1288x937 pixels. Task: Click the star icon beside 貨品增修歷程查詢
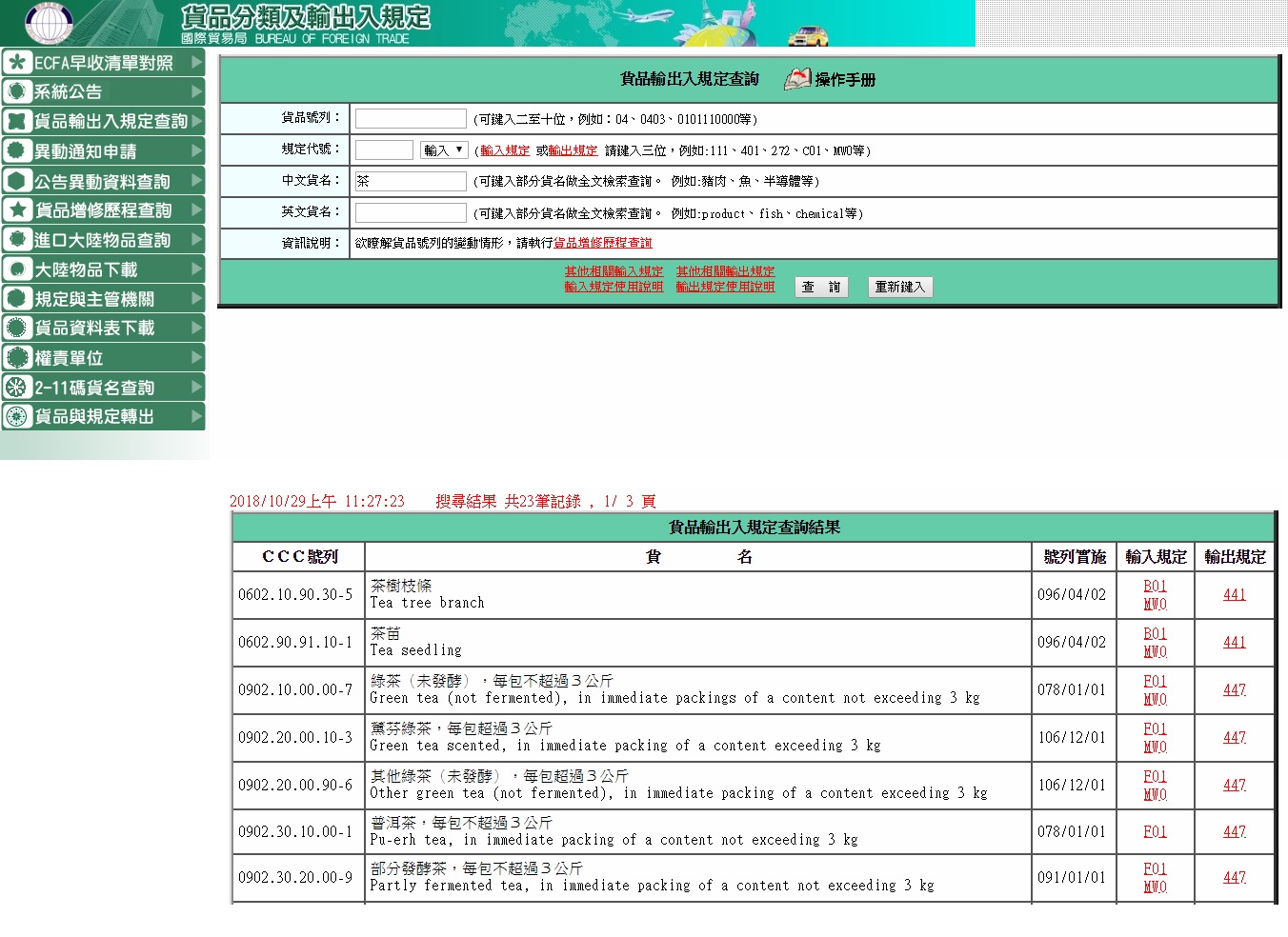(17, 209)
